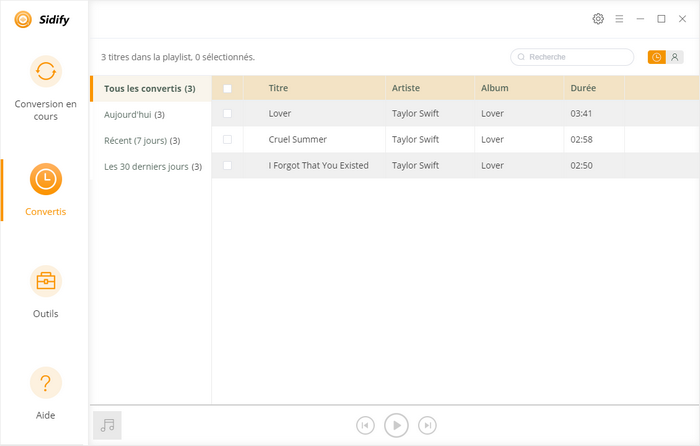Skip to the next track
This screenshot has width=700, height=446.
coord(427,426)
